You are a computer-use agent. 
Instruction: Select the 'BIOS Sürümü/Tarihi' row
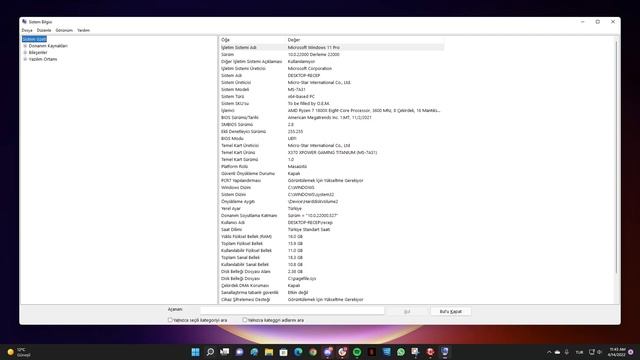pos(332,118)
